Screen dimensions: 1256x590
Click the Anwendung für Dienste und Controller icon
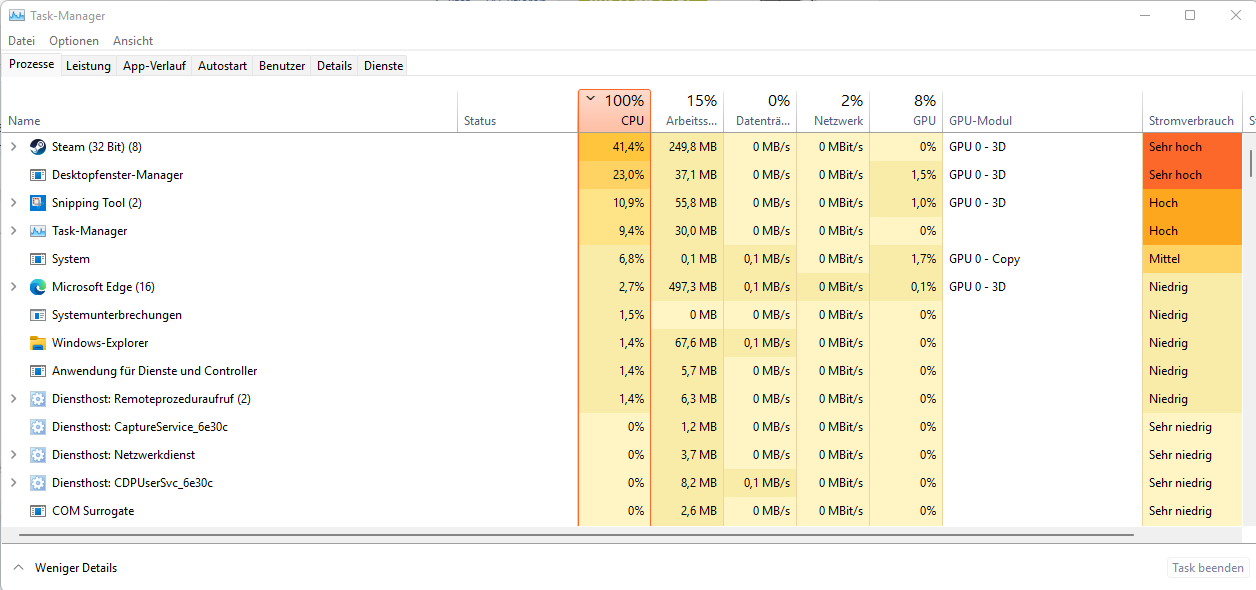38,371
